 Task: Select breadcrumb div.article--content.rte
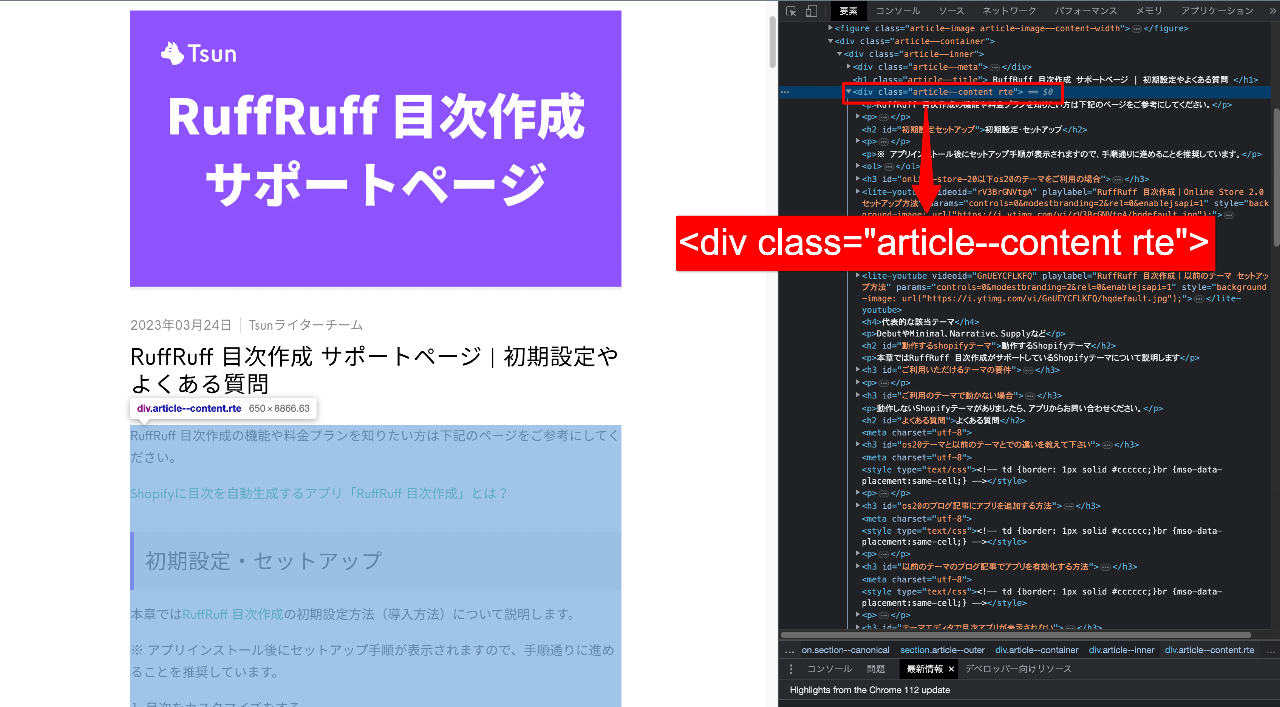(1209, 650)
